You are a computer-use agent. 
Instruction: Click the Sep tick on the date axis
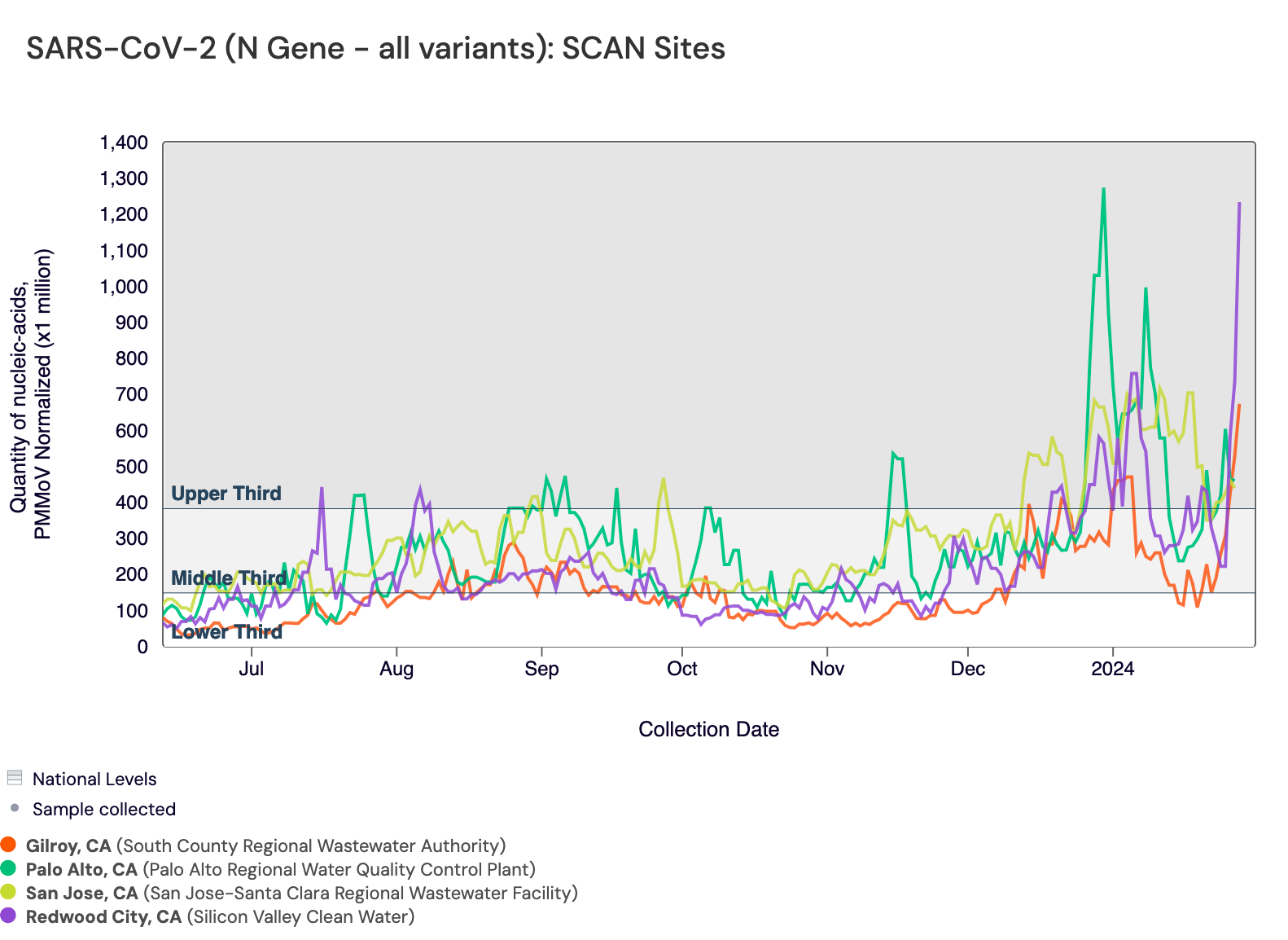(541, 669)
